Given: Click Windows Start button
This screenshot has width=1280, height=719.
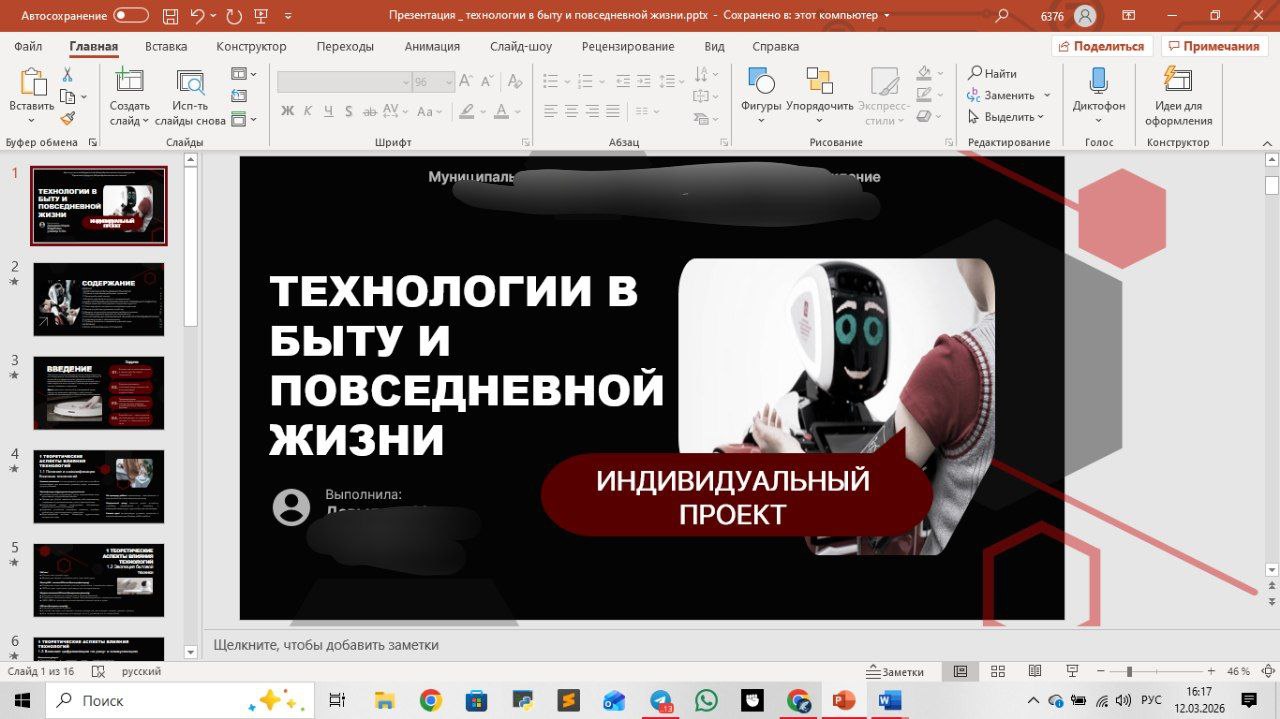Looking at the screenshot, I should pos(21,701).
